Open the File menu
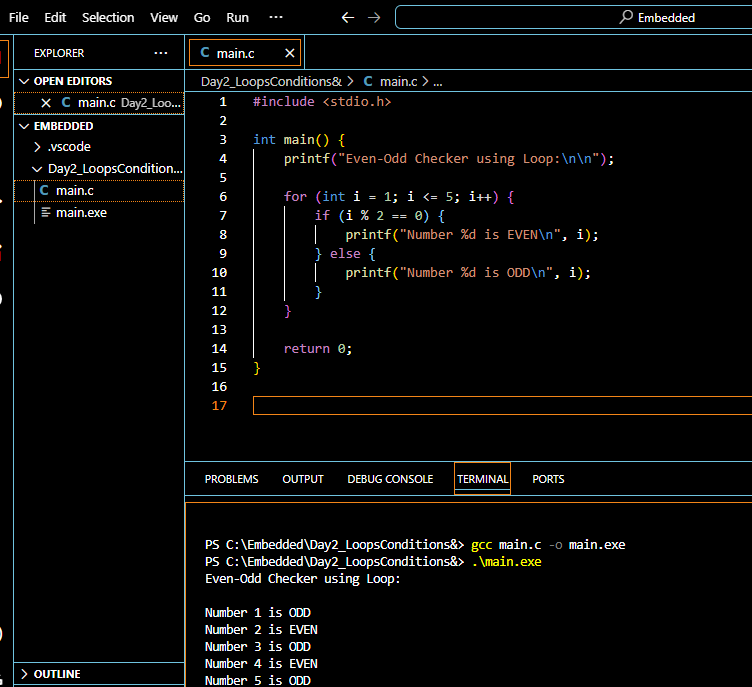 click(x=19, y=18)
